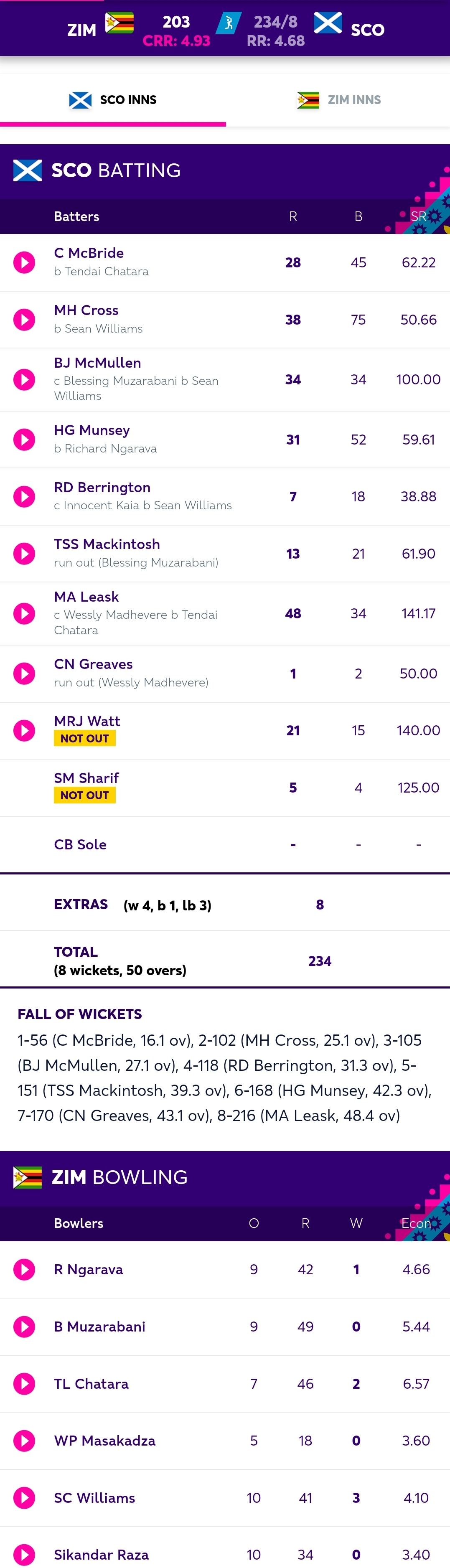Viewport: 450px width, 1568px height.
Task: Play SC Williams bowling highlights
Action: point(24,1498)
